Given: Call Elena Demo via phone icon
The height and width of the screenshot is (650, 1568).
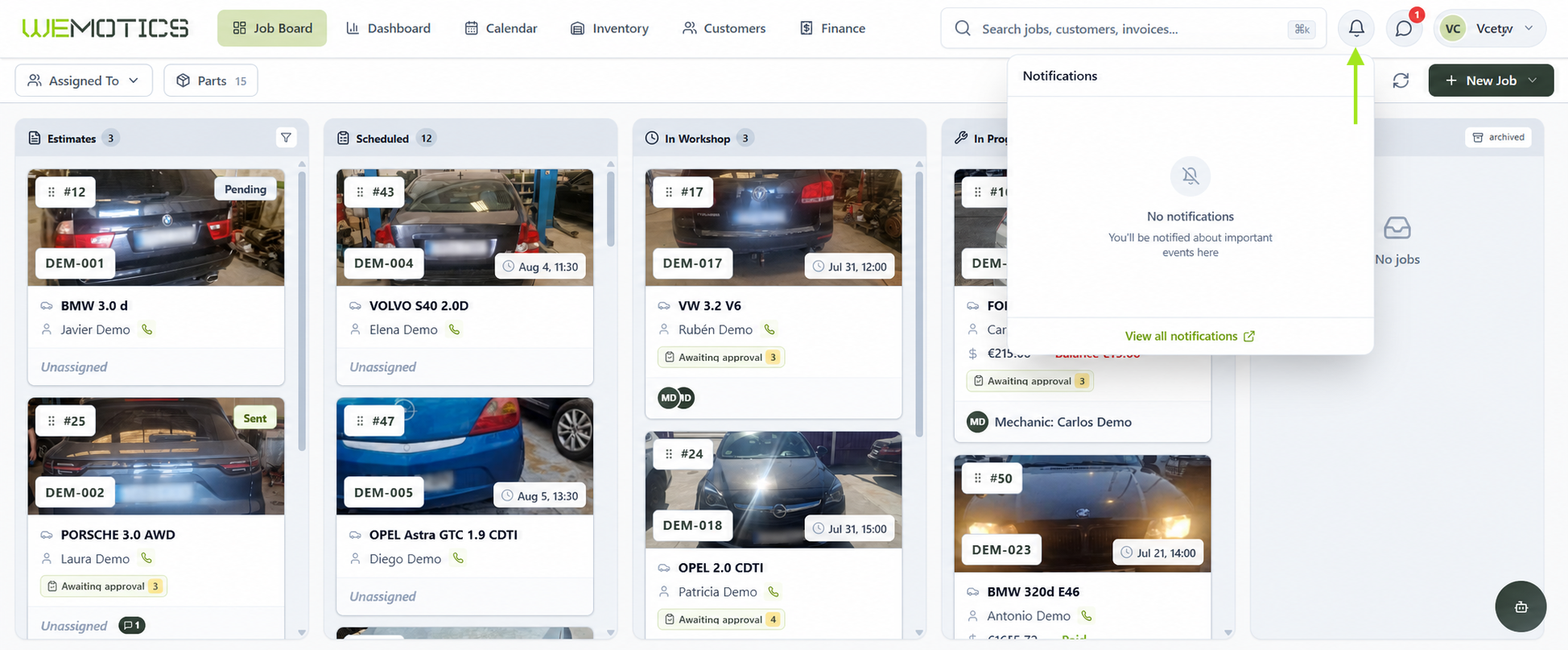Looking at the screenshot, I should click(x=455, y=329).
